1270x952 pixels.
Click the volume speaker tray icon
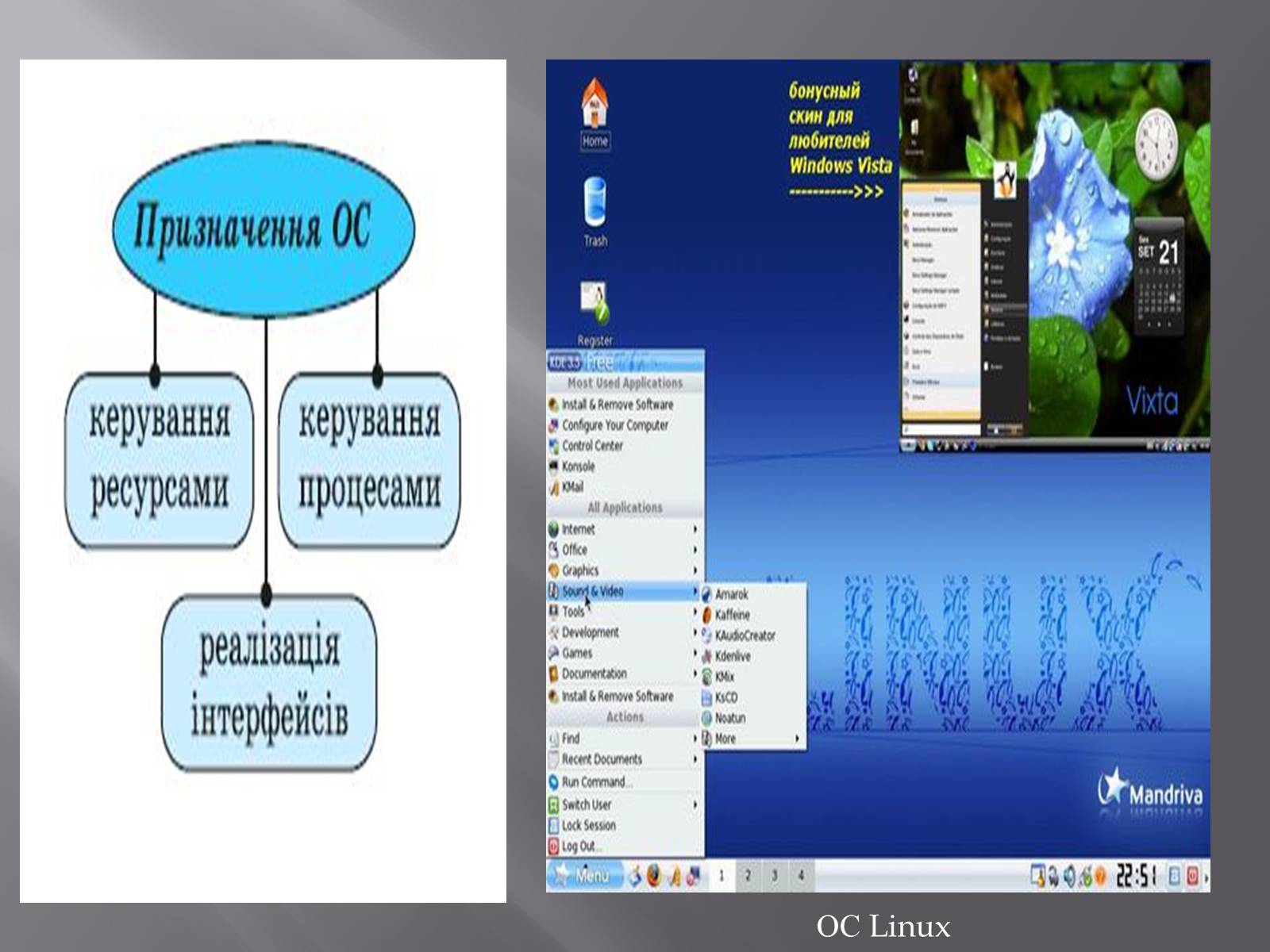tap(1069, 876)
